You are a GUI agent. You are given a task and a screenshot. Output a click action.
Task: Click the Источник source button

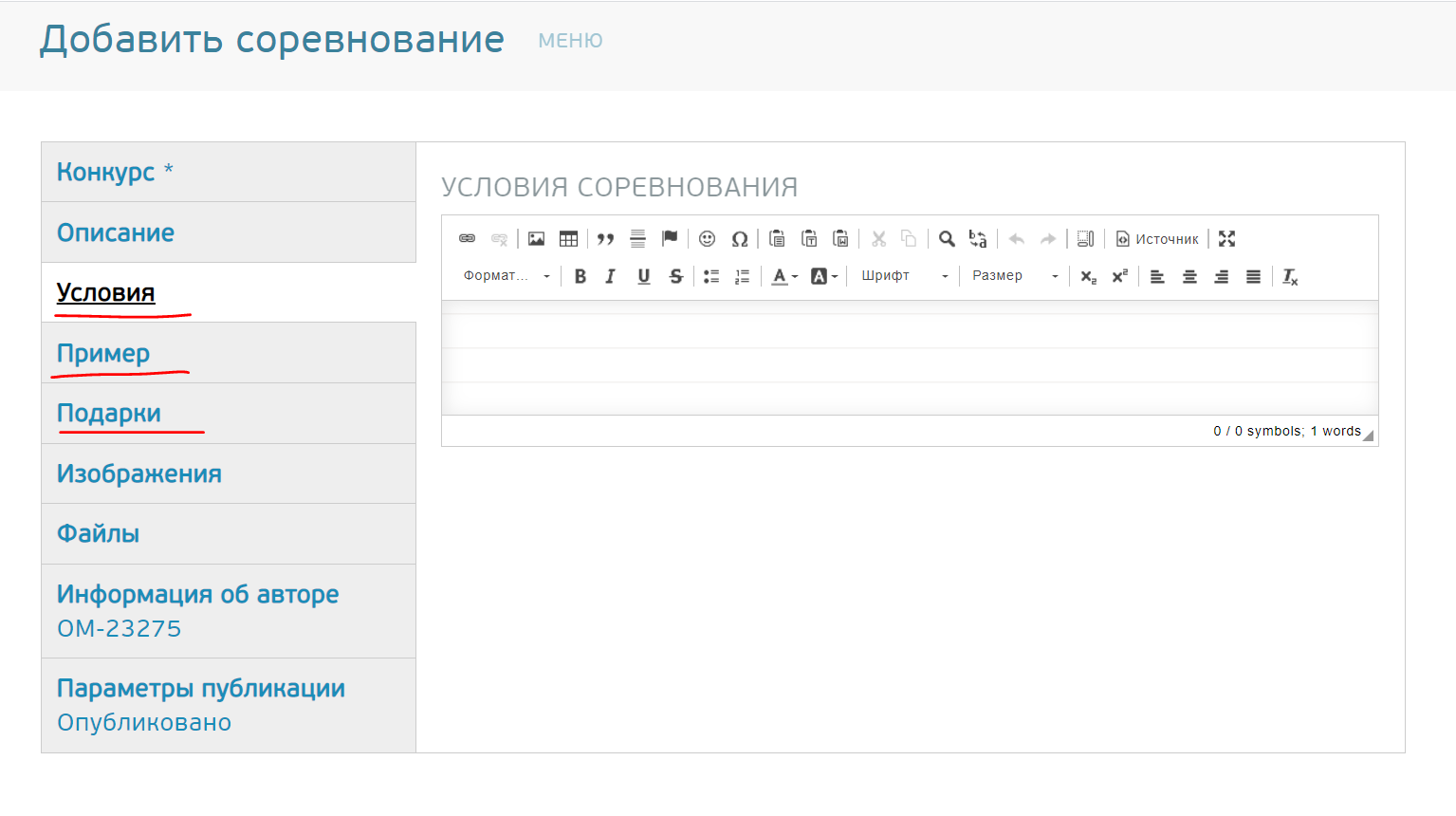1157,239
